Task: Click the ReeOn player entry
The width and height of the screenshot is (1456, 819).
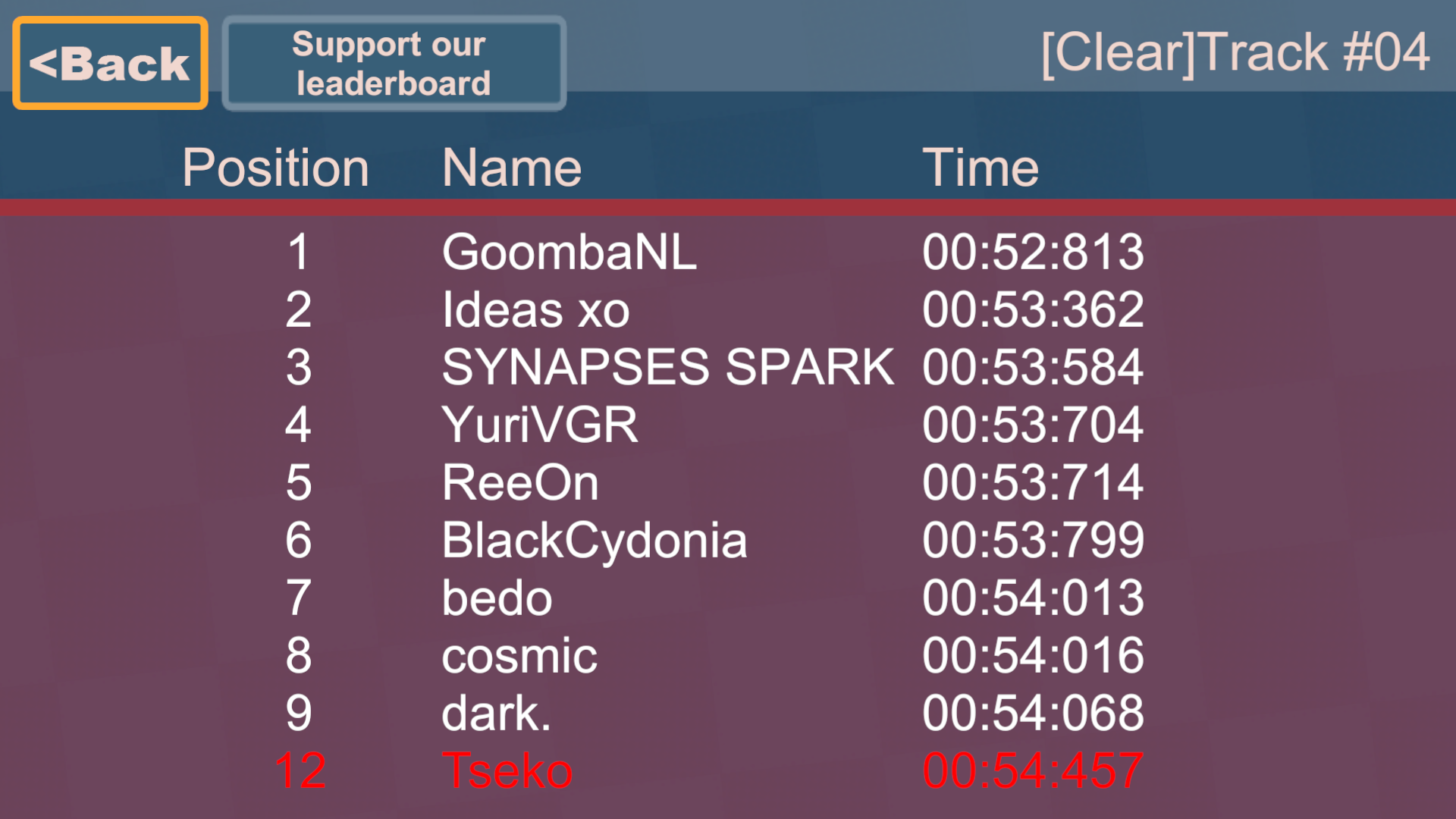Action: 520,482
